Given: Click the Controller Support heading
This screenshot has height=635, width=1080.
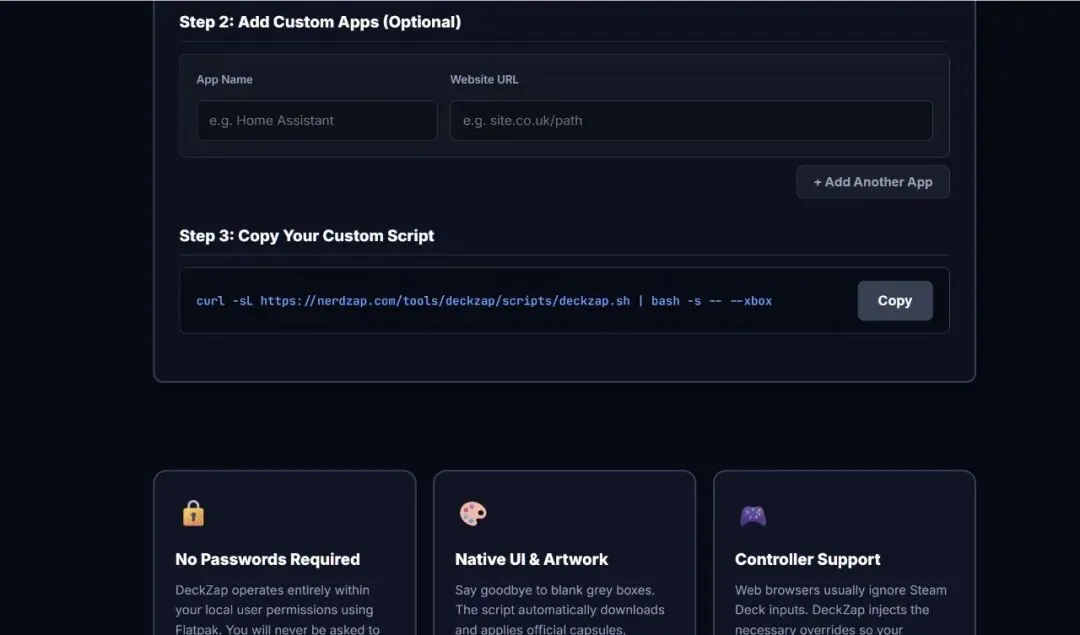Looking at the screenshot, I should pos(807,559).
